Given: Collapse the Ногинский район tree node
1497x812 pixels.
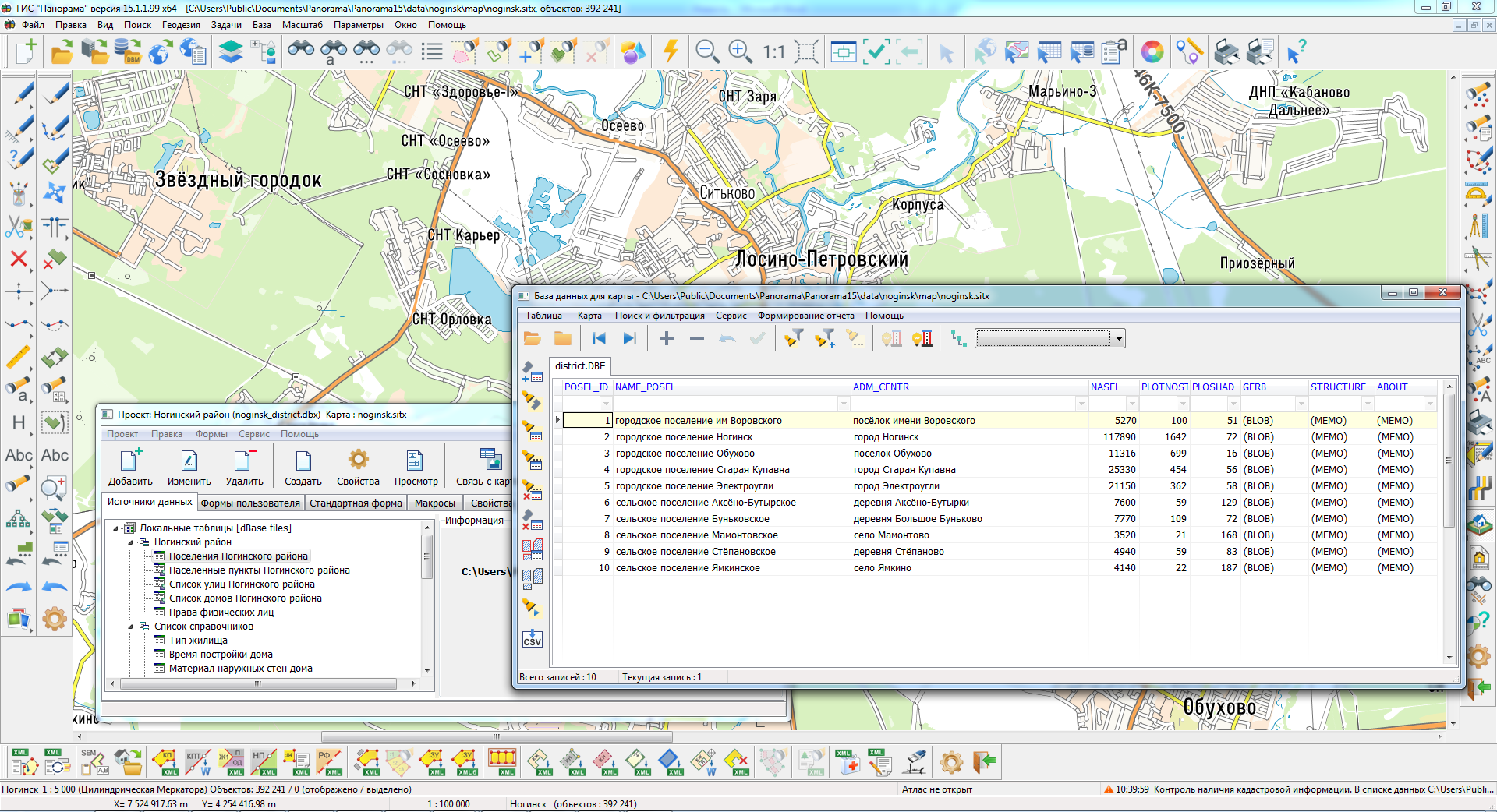Looking at the screenshot, I should [131, 542].
